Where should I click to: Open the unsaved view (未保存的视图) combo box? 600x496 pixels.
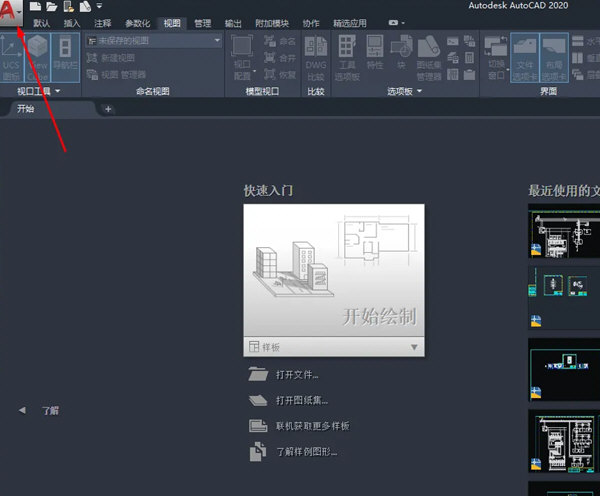coord(153,41)
